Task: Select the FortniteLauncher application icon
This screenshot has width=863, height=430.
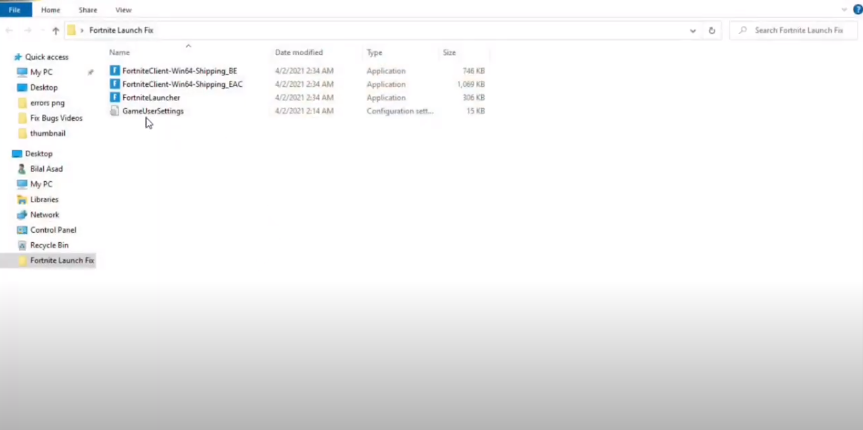Action: (114, 97)
